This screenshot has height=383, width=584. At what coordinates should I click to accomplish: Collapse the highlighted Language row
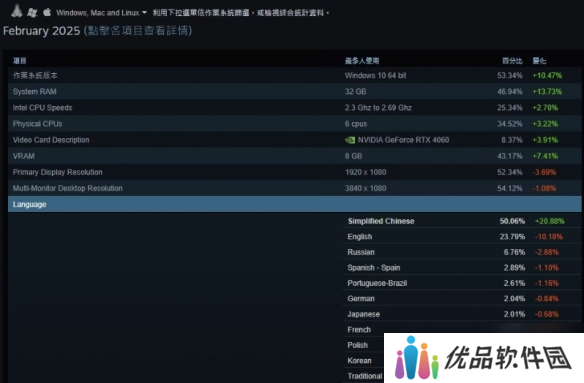tap(295, 204)
